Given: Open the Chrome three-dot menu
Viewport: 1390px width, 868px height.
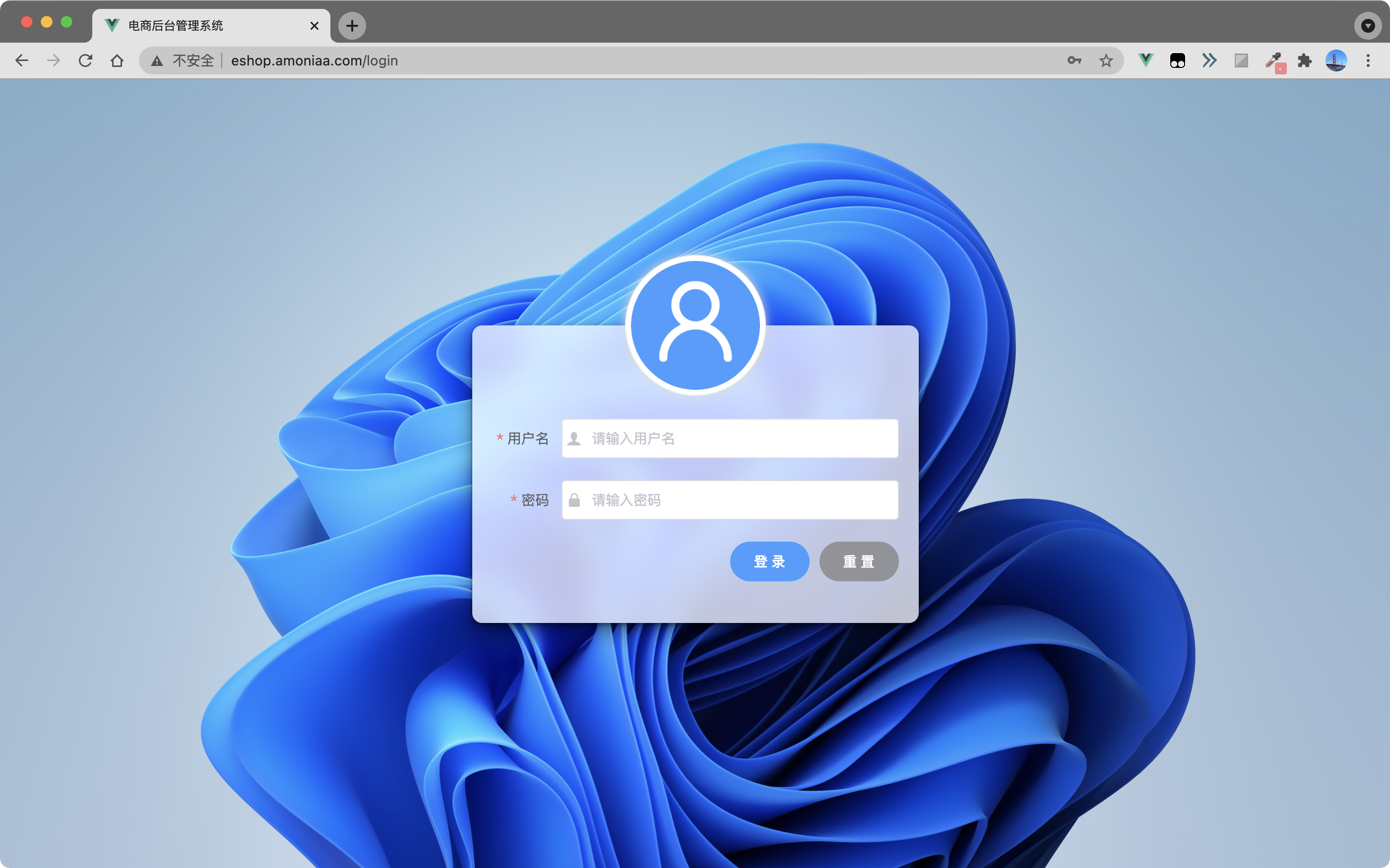Looking at the screenshot, I should click(1368, 61).
